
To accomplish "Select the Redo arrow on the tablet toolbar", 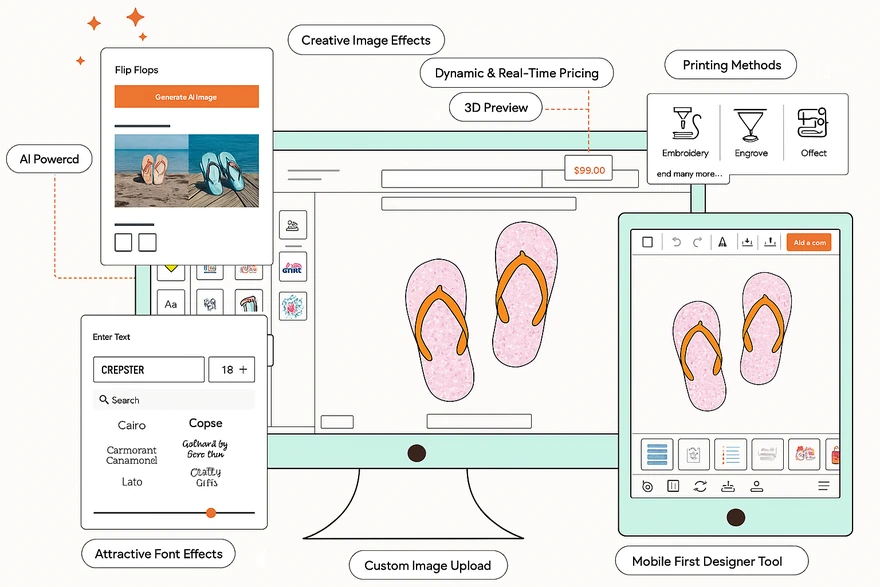I will pyautogui.click(x=697, y=242).
